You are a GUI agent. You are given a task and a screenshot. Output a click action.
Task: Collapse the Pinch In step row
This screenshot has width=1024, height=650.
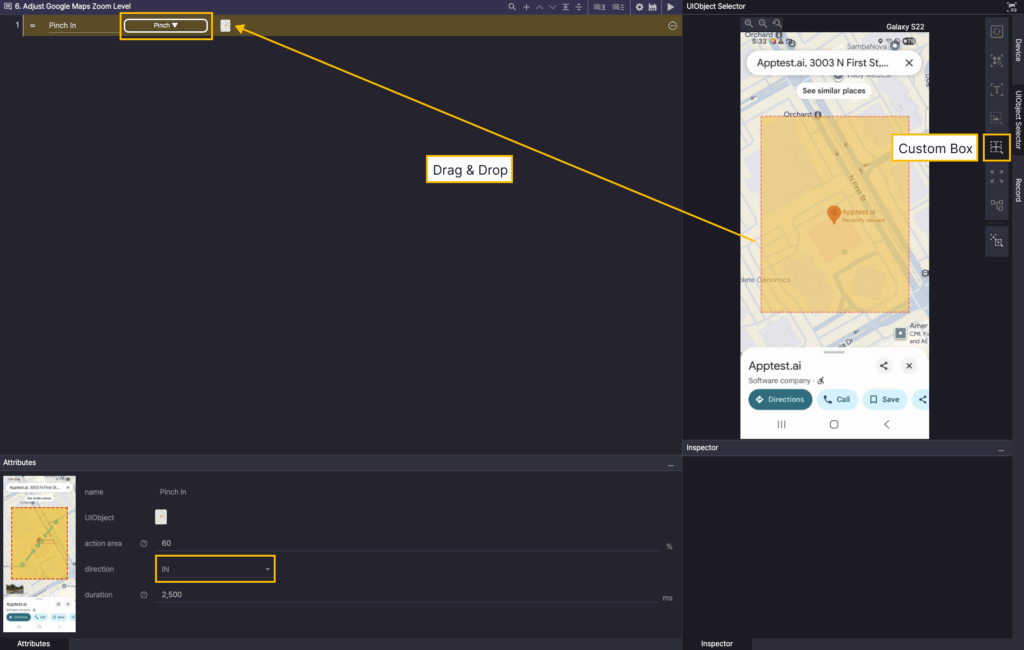pos(672,25)
